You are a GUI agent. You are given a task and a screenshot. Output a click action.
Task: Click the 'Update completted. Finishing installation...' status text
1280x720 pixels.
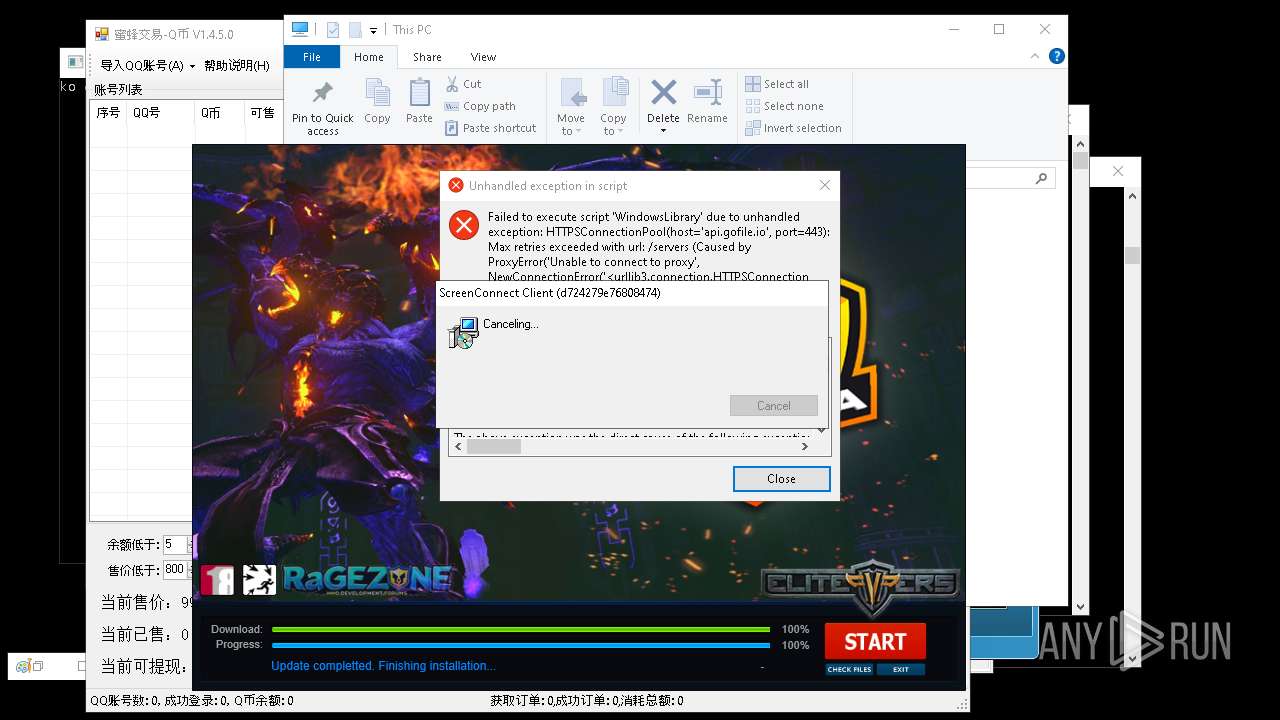click(x=383, y=666)
